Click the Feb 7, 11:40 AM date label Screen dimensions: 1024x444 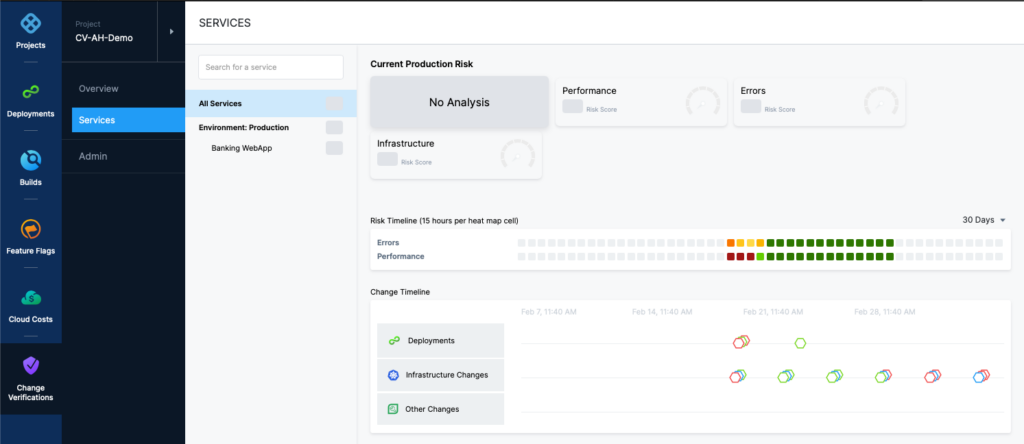[549, 312]
